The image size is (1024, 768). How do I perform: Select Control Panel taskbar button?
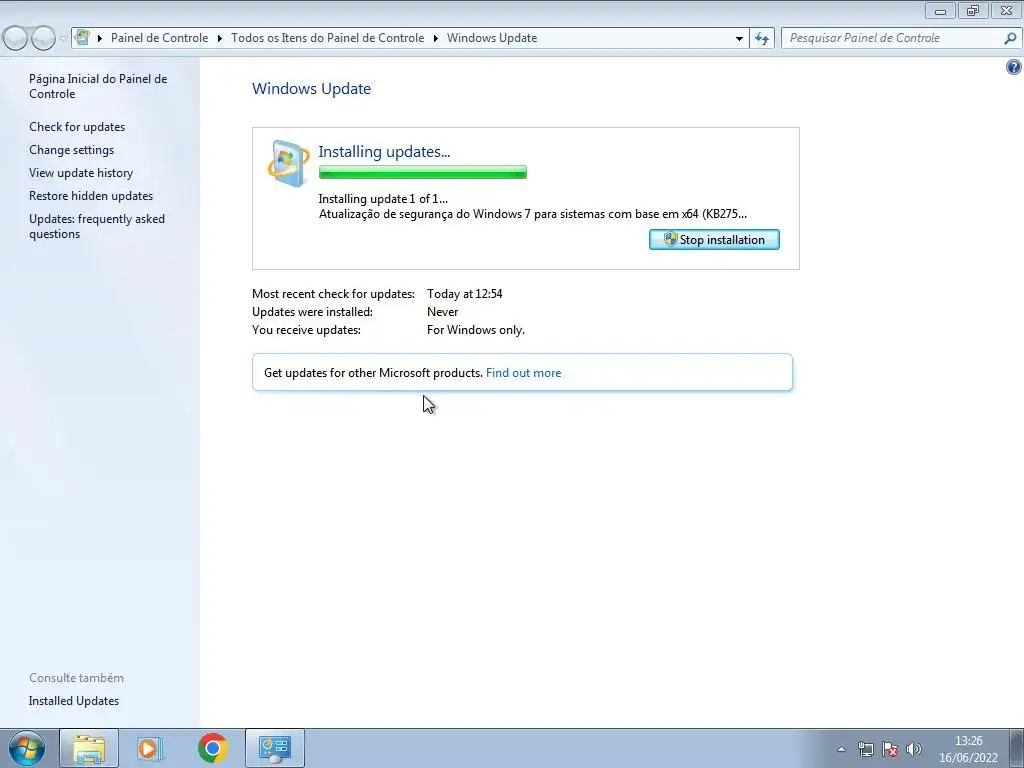tap(274, 748)
